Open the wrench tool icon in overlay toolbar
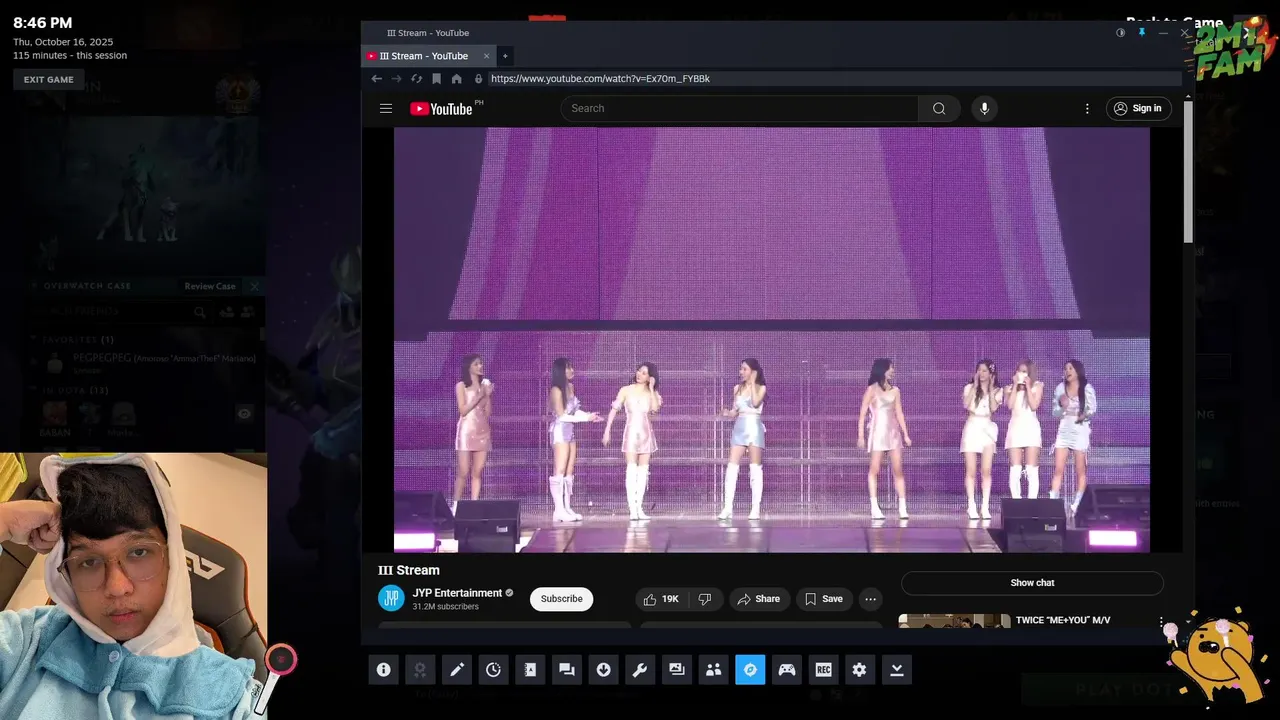1280x720 pixels. (640, 670)
